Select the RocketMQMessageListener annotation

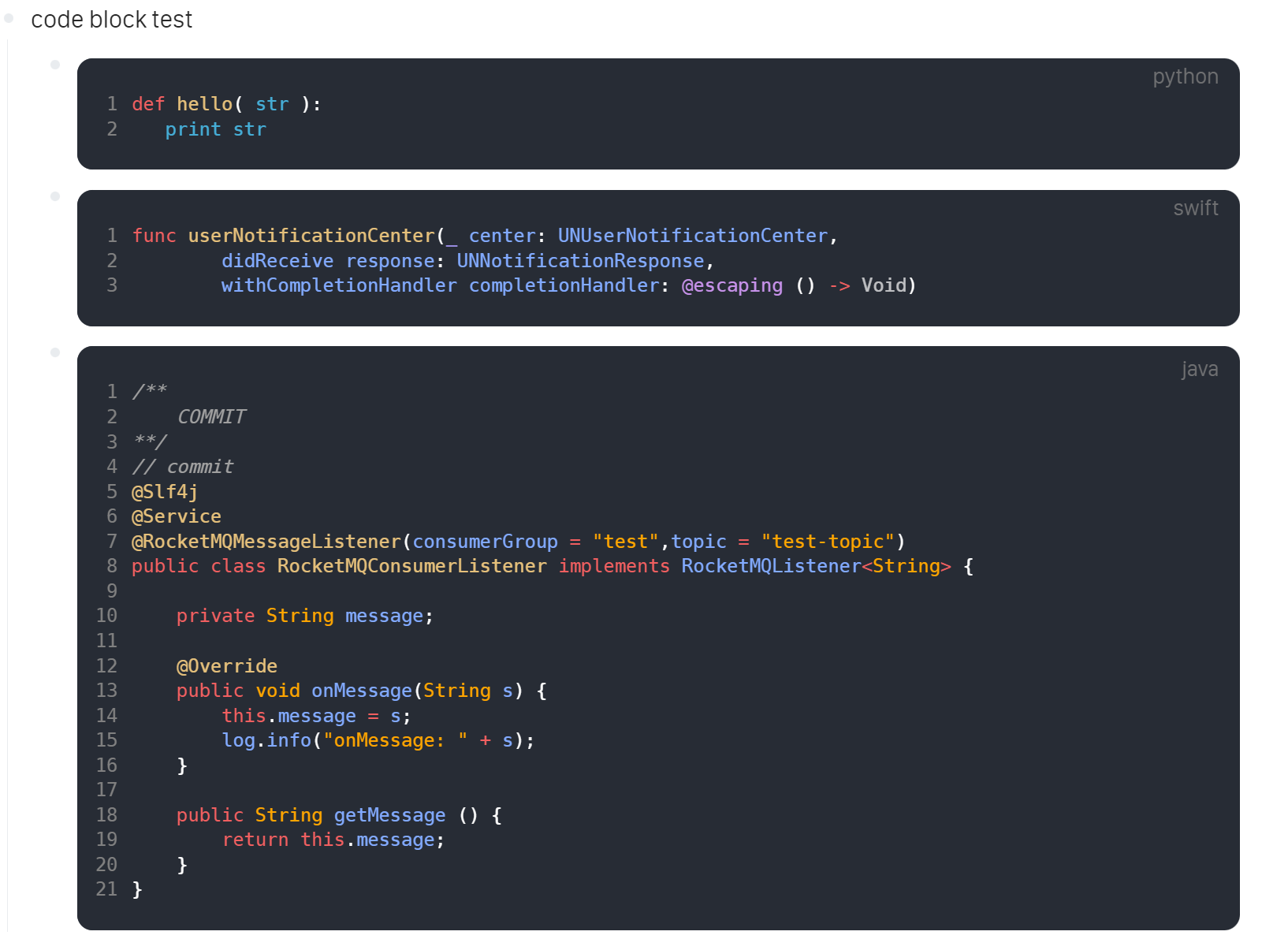pos(266,541)
